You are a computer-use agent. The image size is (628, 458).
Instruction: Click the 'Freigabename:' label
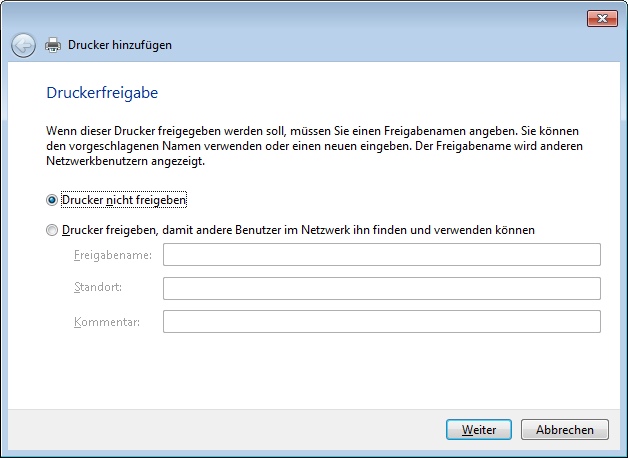[x=113, y=255]
